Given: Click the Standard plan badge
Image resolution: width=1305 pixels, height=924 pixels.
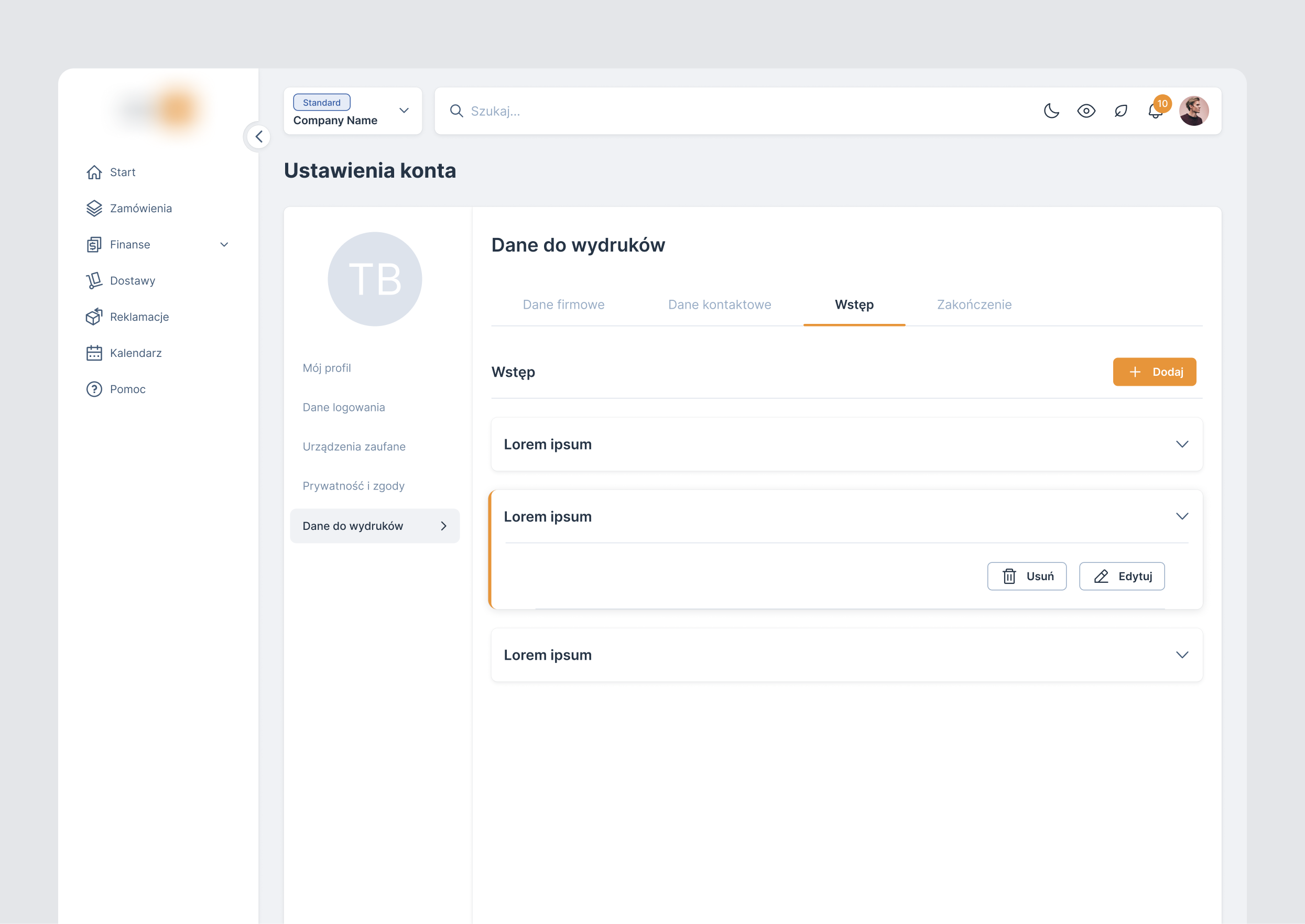Looking at the screenshot, I should click(x=321, y=102).
